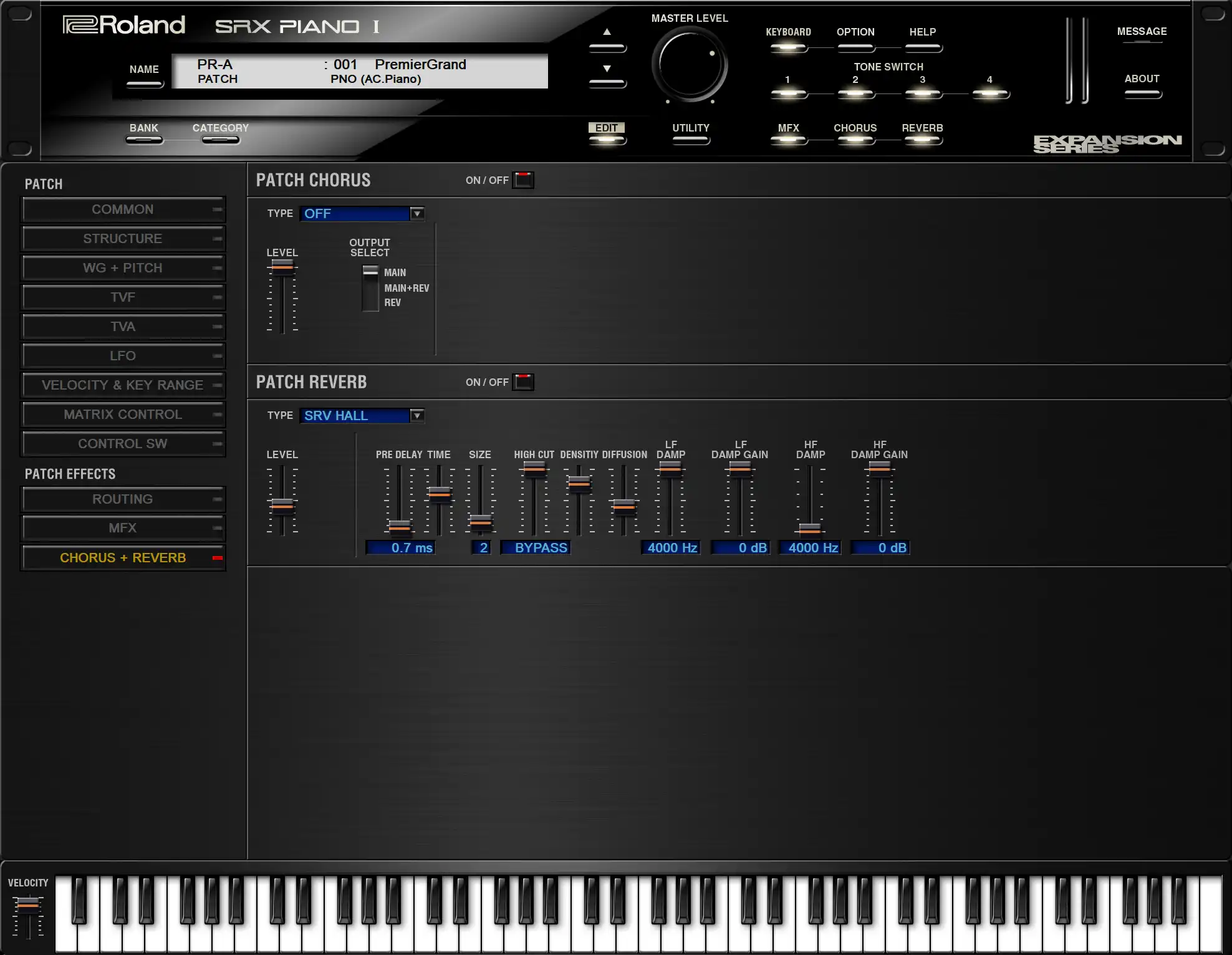Toggle Patch Reverb On/Off switch

point(523,382)
